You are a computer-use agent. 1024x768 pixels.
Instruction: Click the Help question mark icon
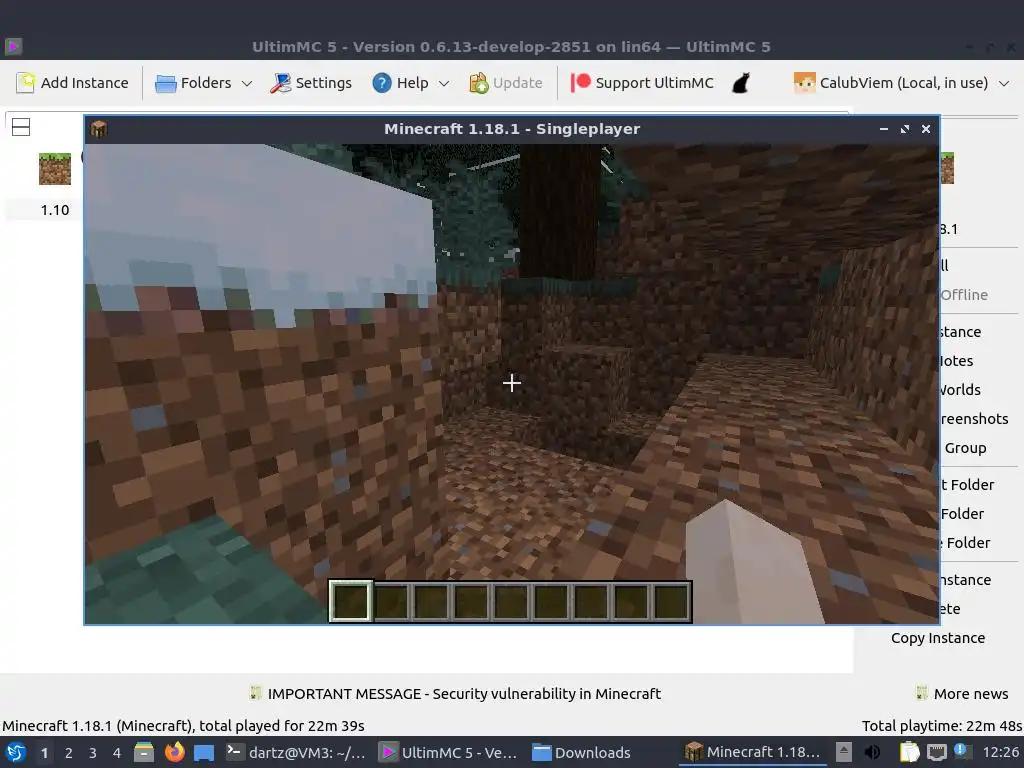click(382, 83)
